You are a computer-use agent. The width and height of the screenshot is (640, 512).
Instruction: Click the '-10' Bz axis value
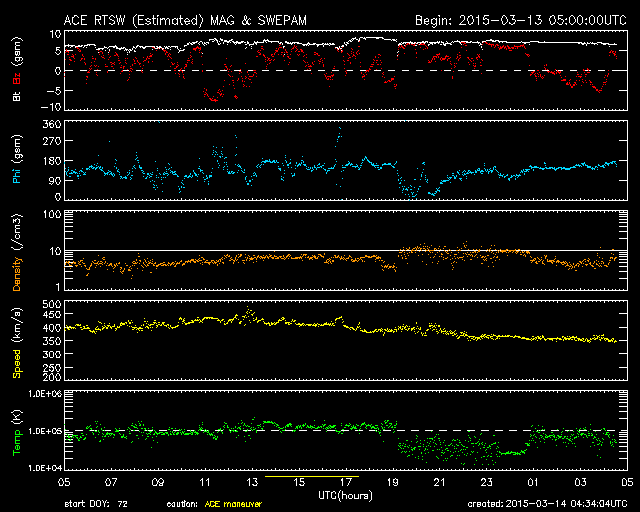click(50, 107)
